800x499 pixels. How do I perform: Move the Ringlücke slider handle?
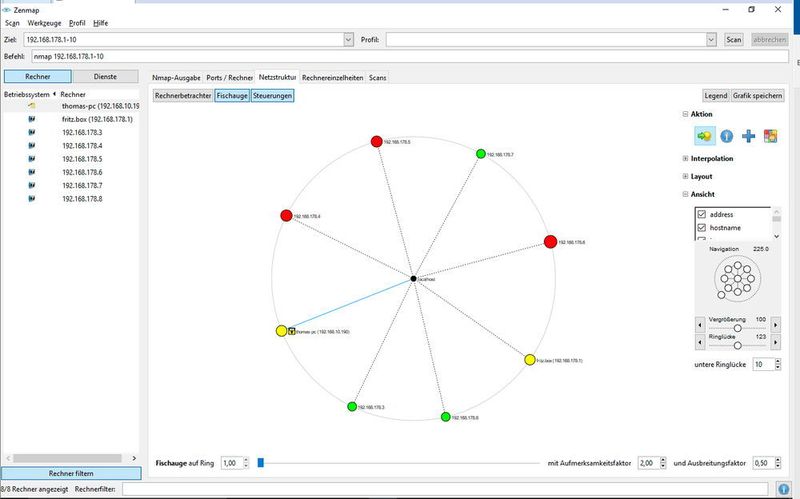click(737, 345)
